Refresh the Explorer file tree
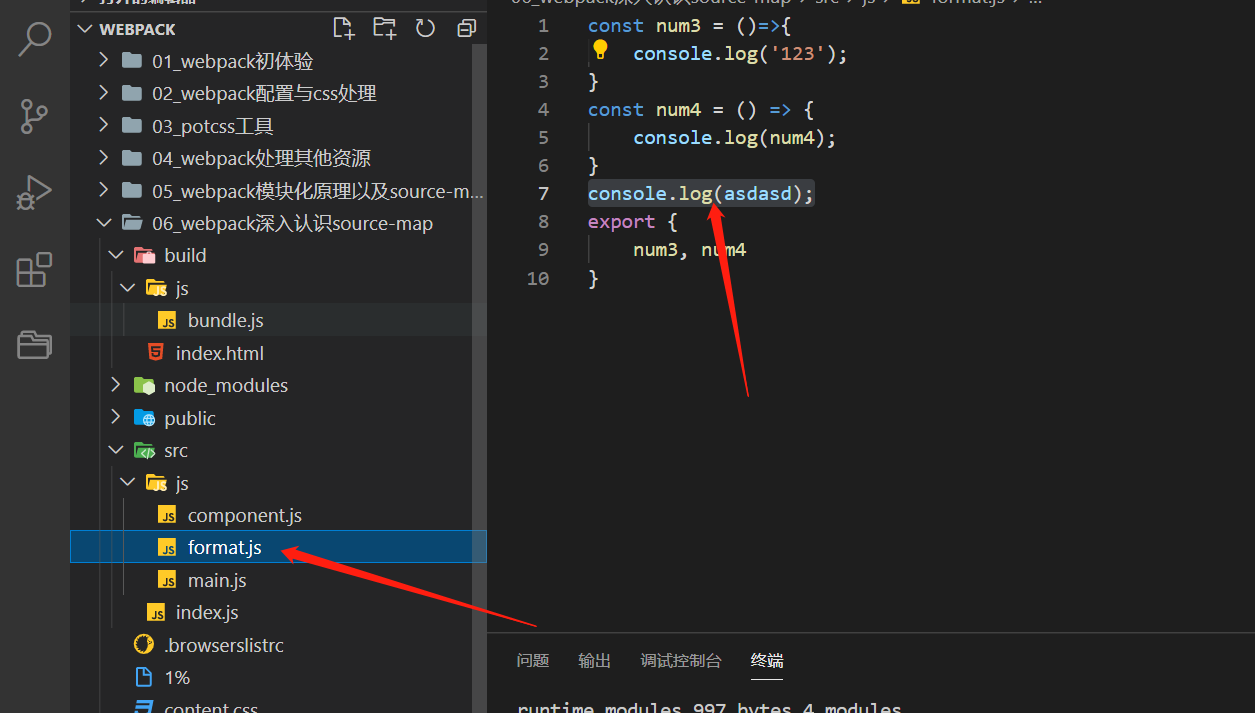 [x=425, y=28]
